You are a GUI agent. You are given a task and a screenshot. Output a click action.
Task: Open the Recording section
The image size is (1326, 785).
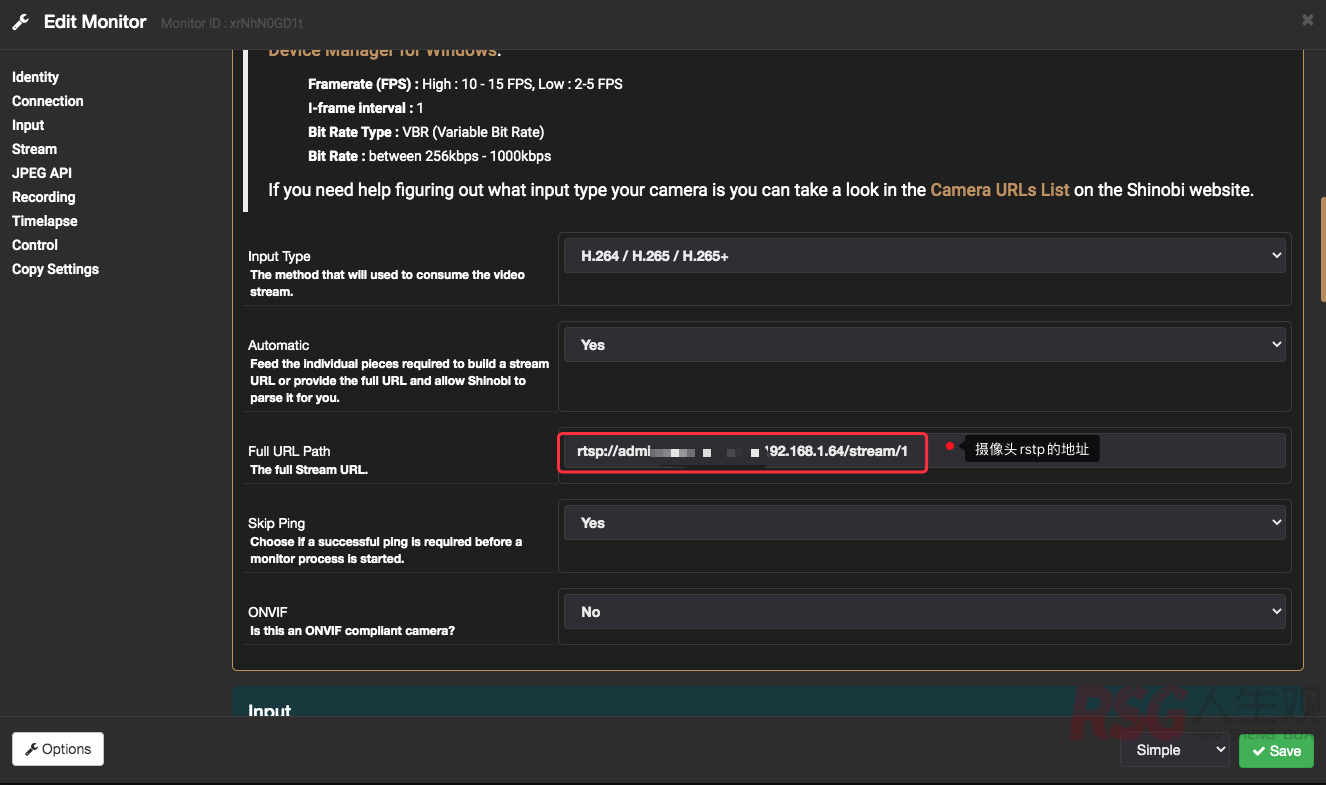click(43, 197)
